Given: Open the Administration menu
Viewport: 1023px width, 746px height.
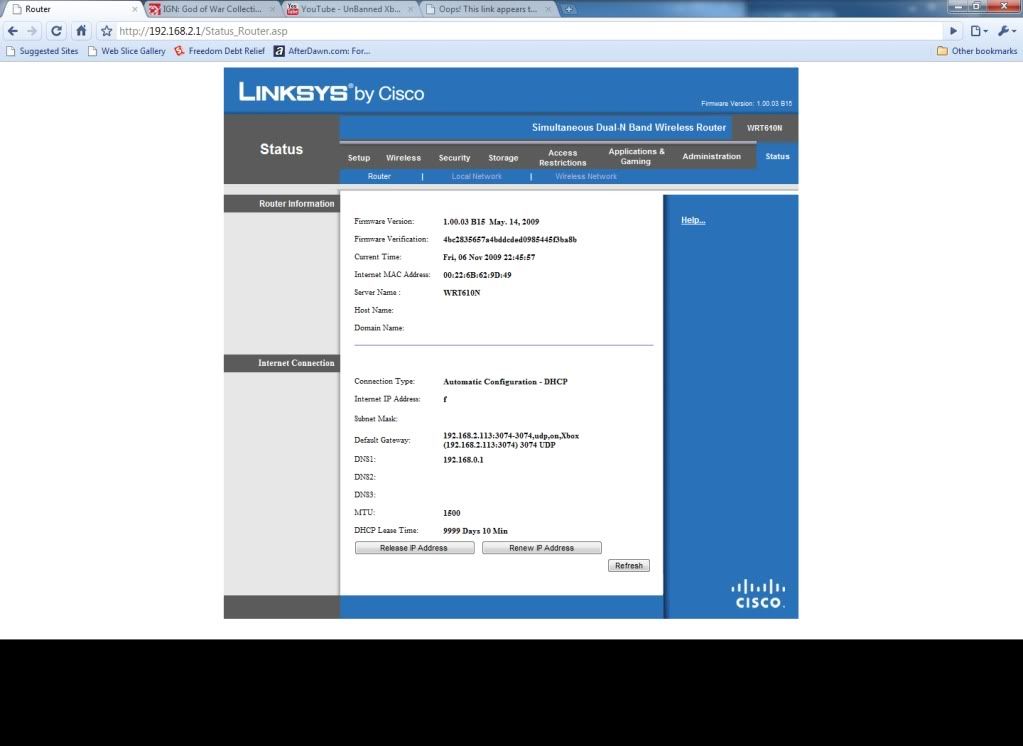Looking at the screenshot, I should [711, 157].
